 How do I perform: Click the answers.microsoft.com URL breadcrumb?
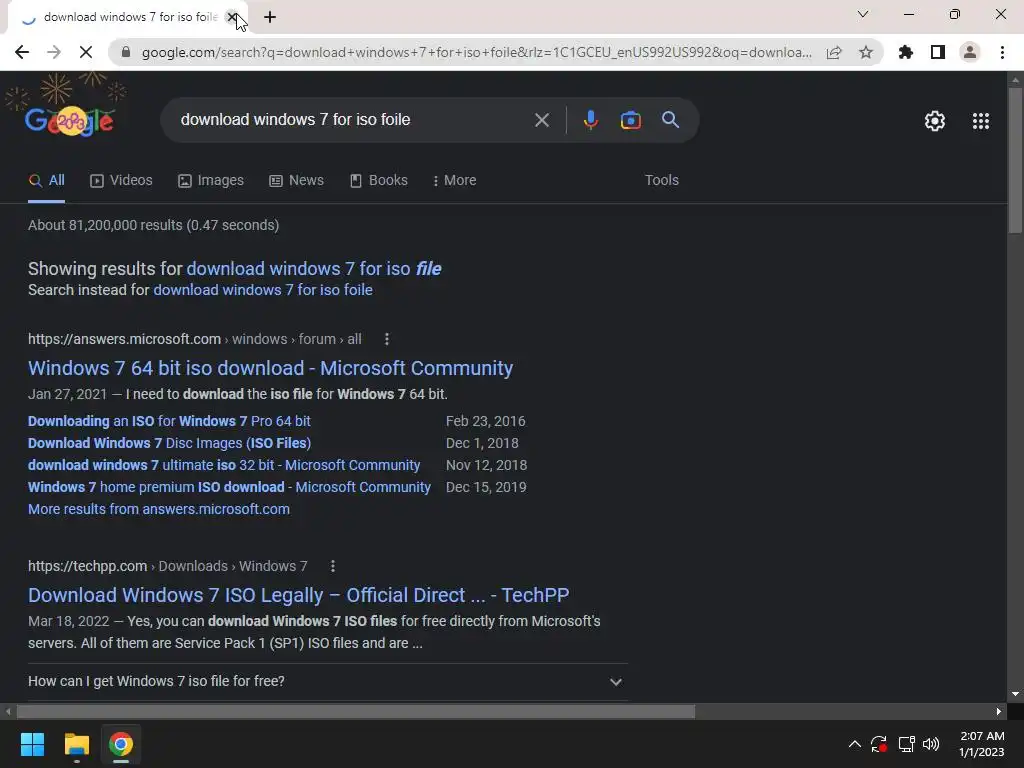[x=195, y=339]
